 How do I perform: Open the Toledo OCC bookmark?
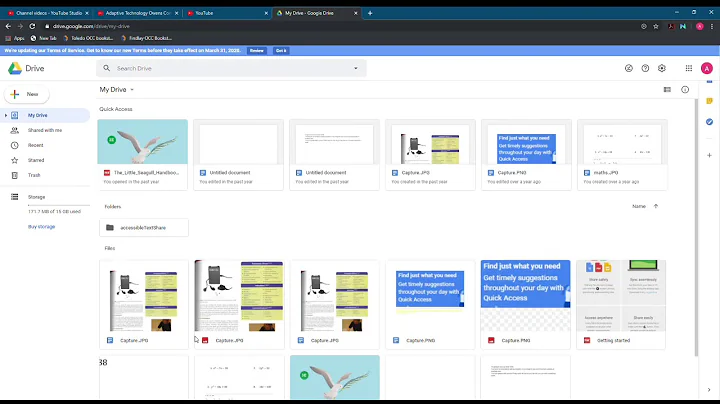[88, 38]
